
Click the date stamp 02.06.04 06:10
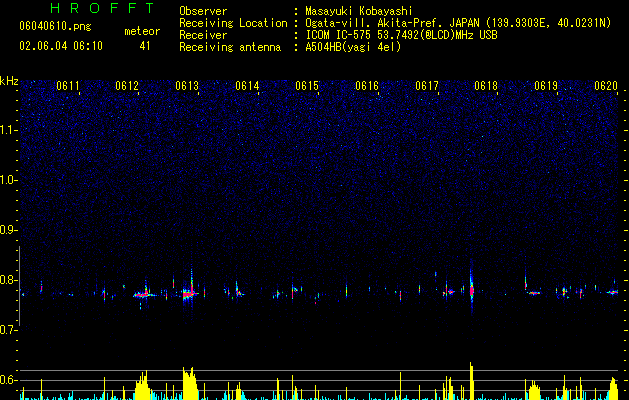click(x=61, y=46)
